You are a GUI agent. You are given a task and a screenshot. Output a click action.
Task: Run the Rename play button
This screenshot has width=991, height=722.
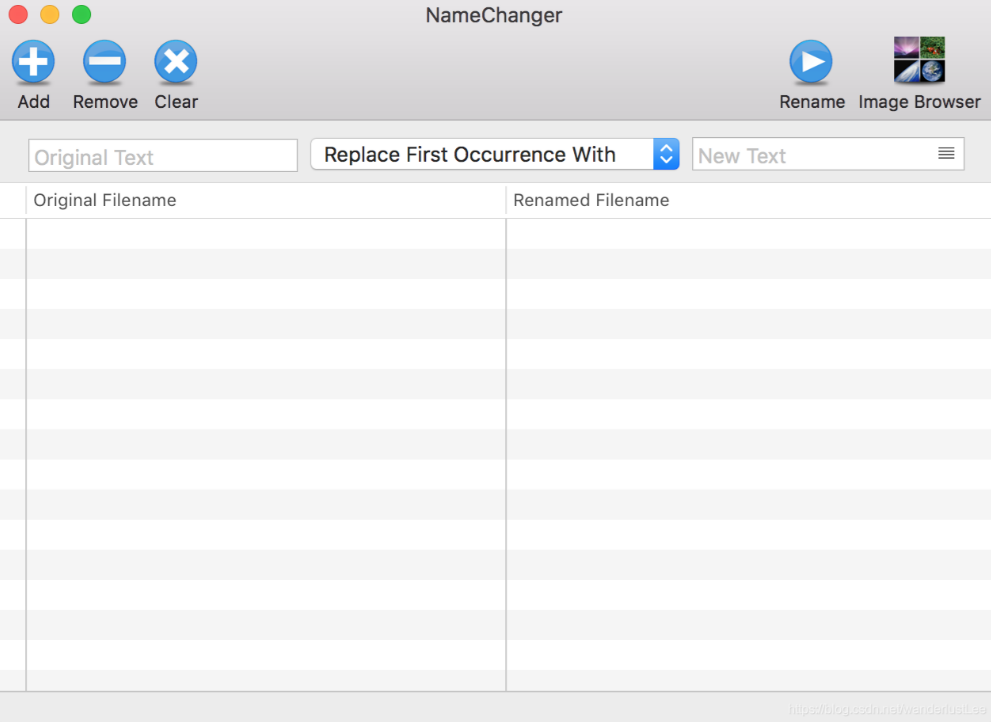tap(812, 62)
